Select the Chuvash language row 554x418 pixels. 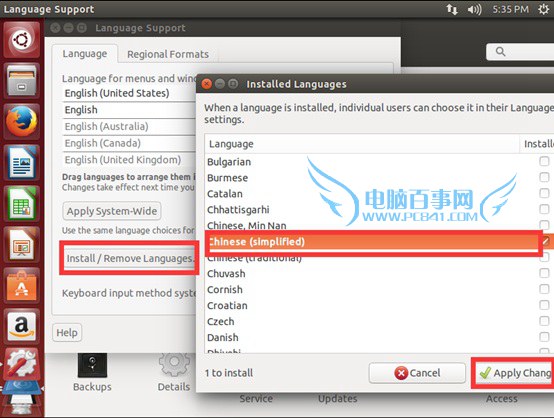[379, 273]
